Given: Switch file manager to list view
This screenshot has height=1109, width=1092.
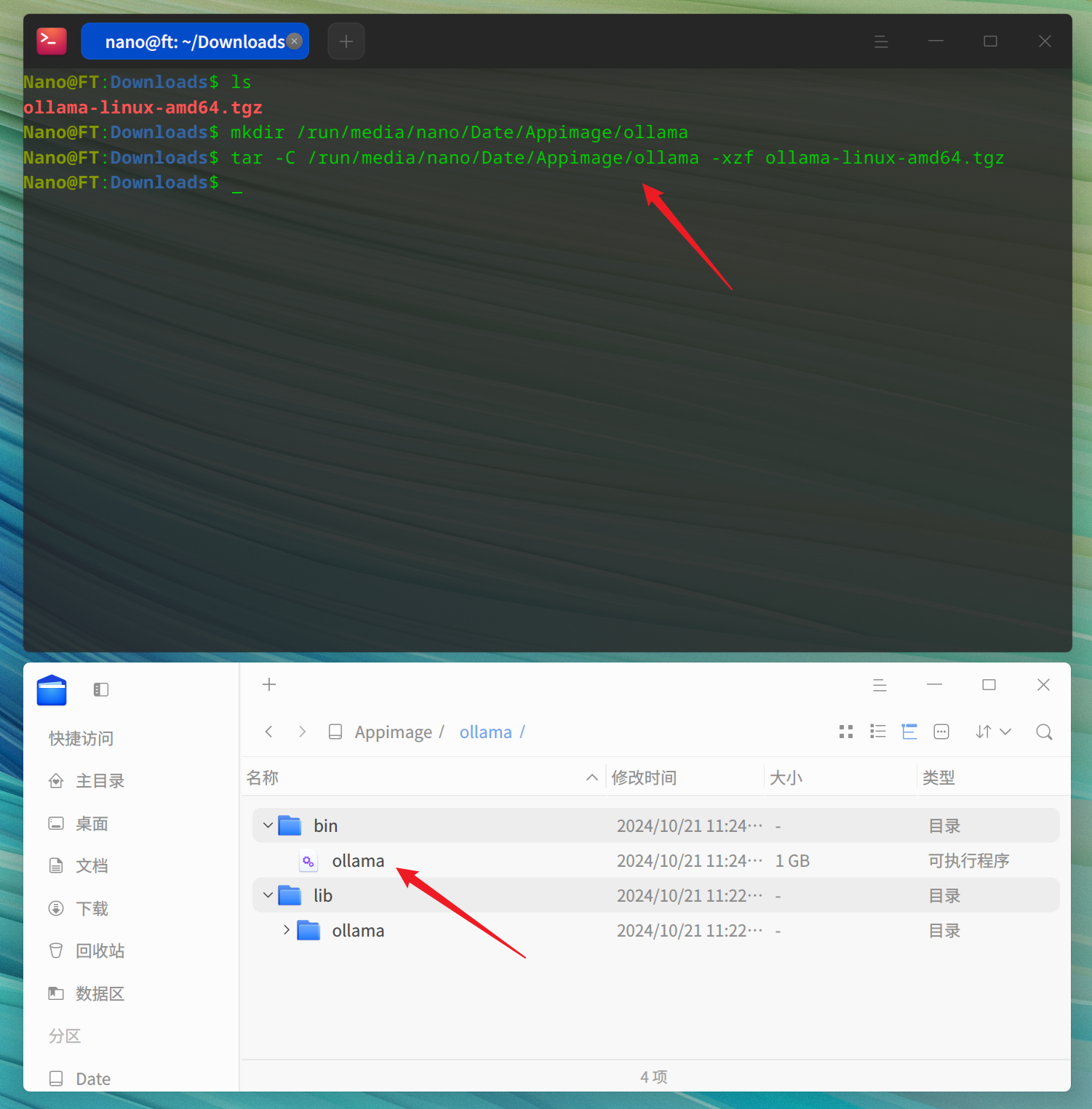Looking at the screenshot, I should pos(877,732).
